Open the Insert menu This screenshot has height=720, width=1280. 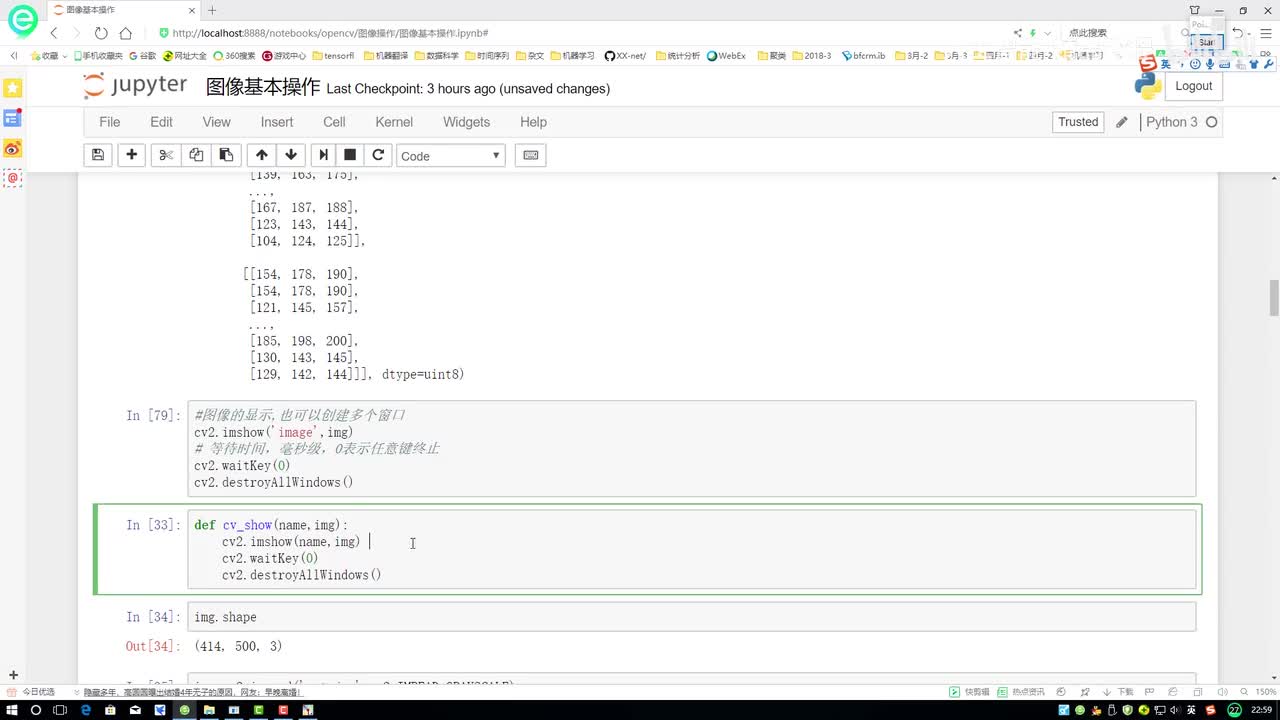tap(277, 122)
